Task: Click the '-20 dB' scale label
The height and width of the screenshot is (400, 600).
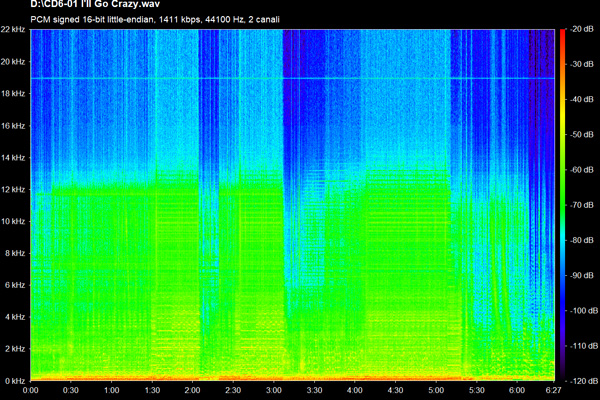Action: (582, 29)
